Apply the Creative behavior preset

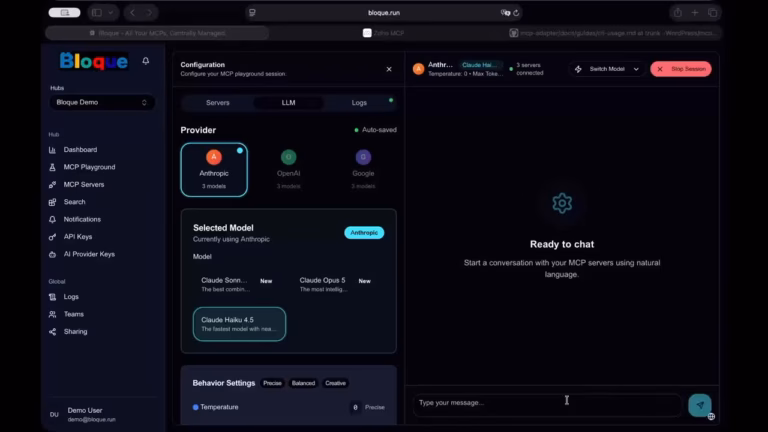(336, 383)
